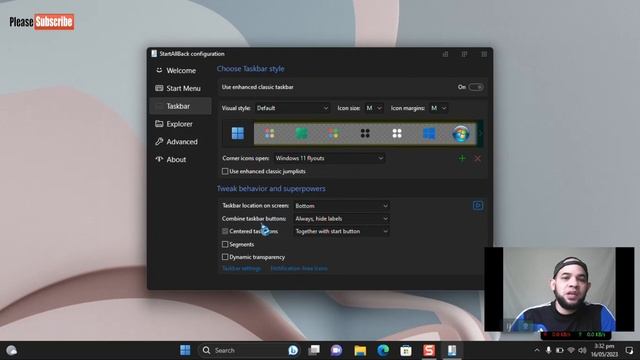
Task: Minimize StartAllBack configuration window
Action: point(445,54)
